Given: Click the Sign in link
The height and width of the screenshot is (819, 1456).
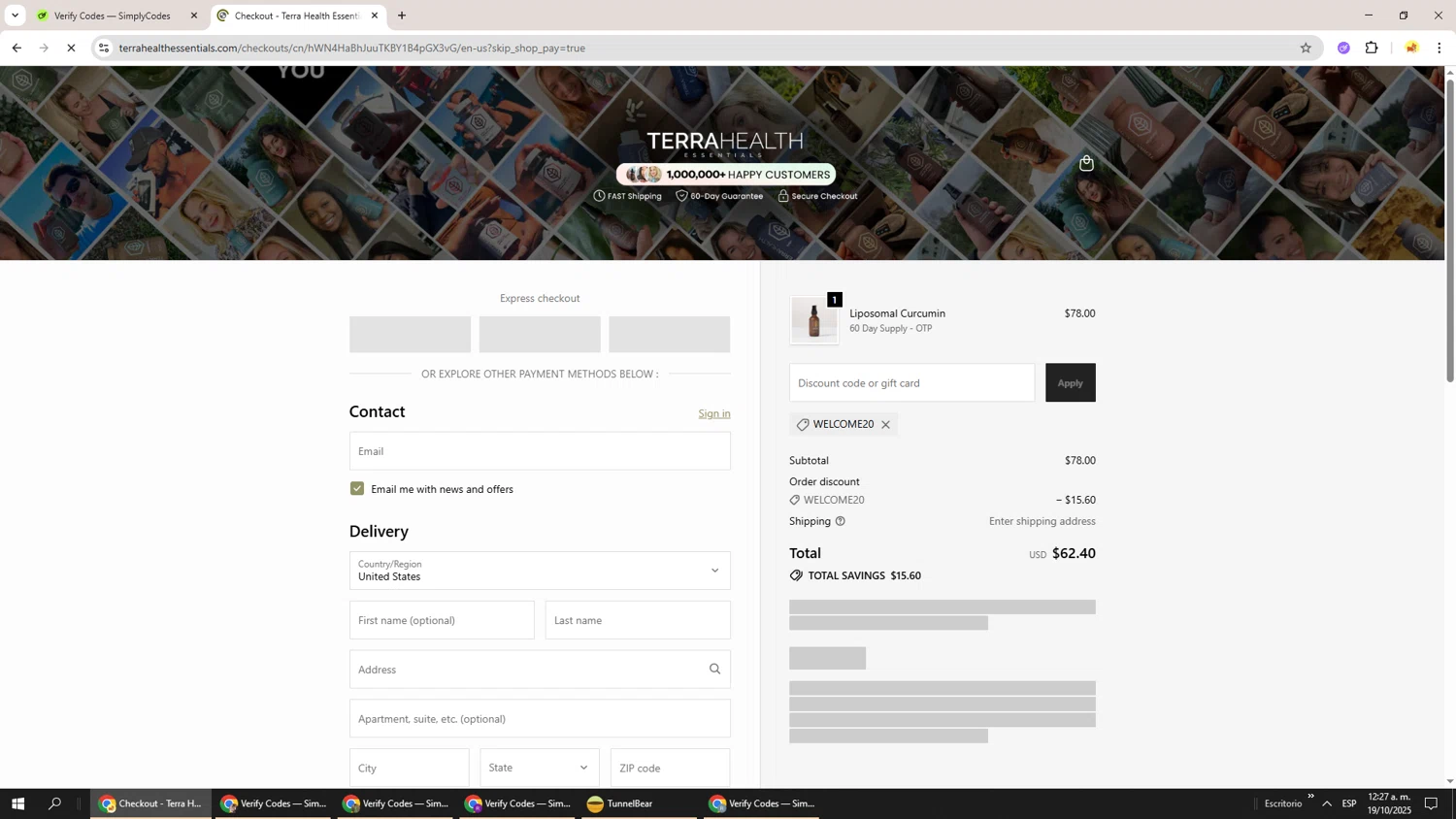Looking at the screenshot, I should (x=714, y=413).
